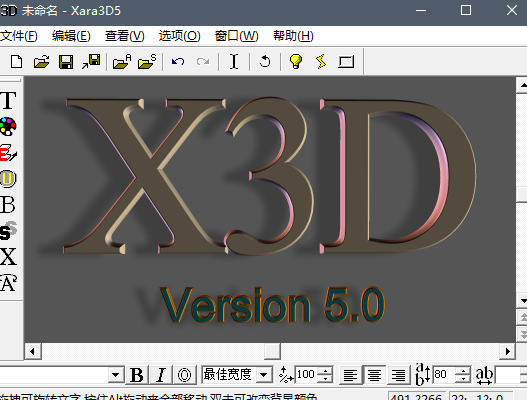Redo the undone action

coord(203,62)
